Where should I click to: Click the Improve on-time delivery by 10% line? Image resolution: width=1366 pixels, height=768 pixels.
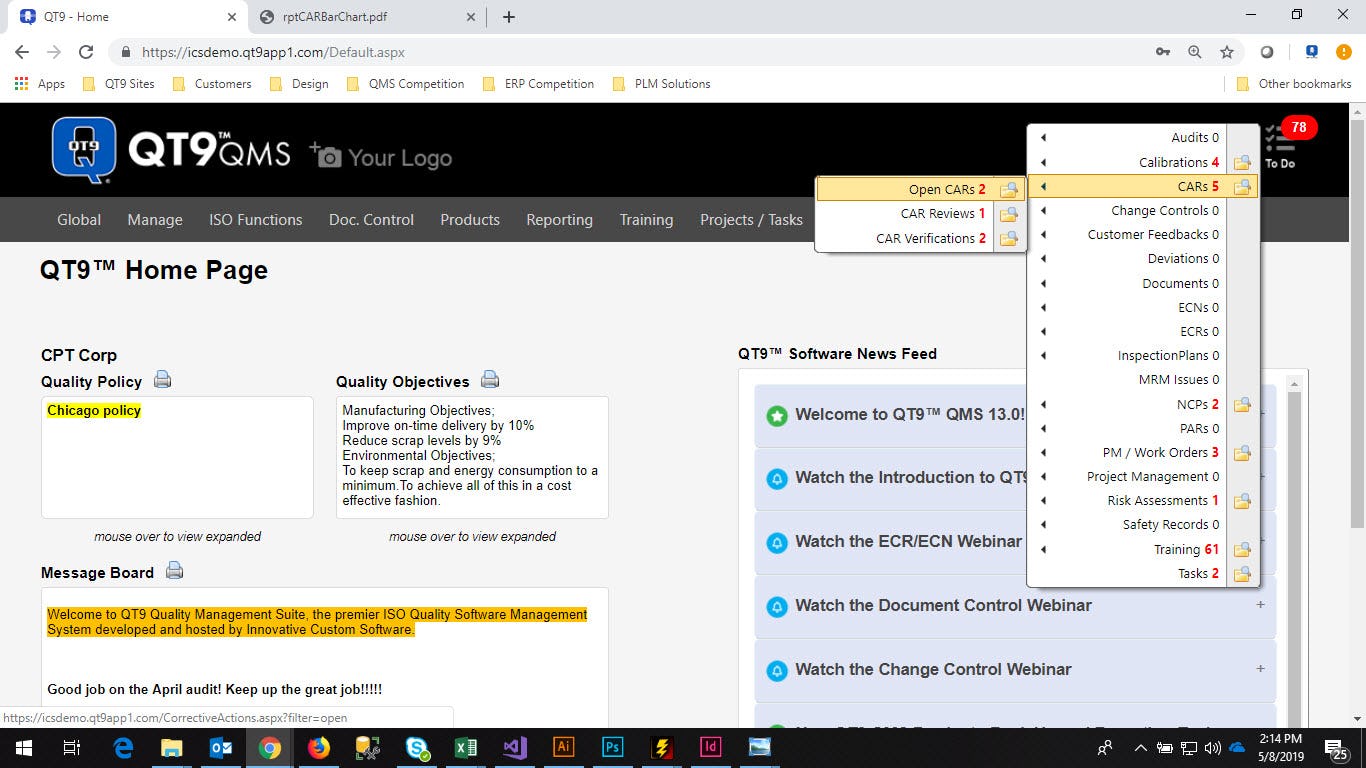[438, 425]
